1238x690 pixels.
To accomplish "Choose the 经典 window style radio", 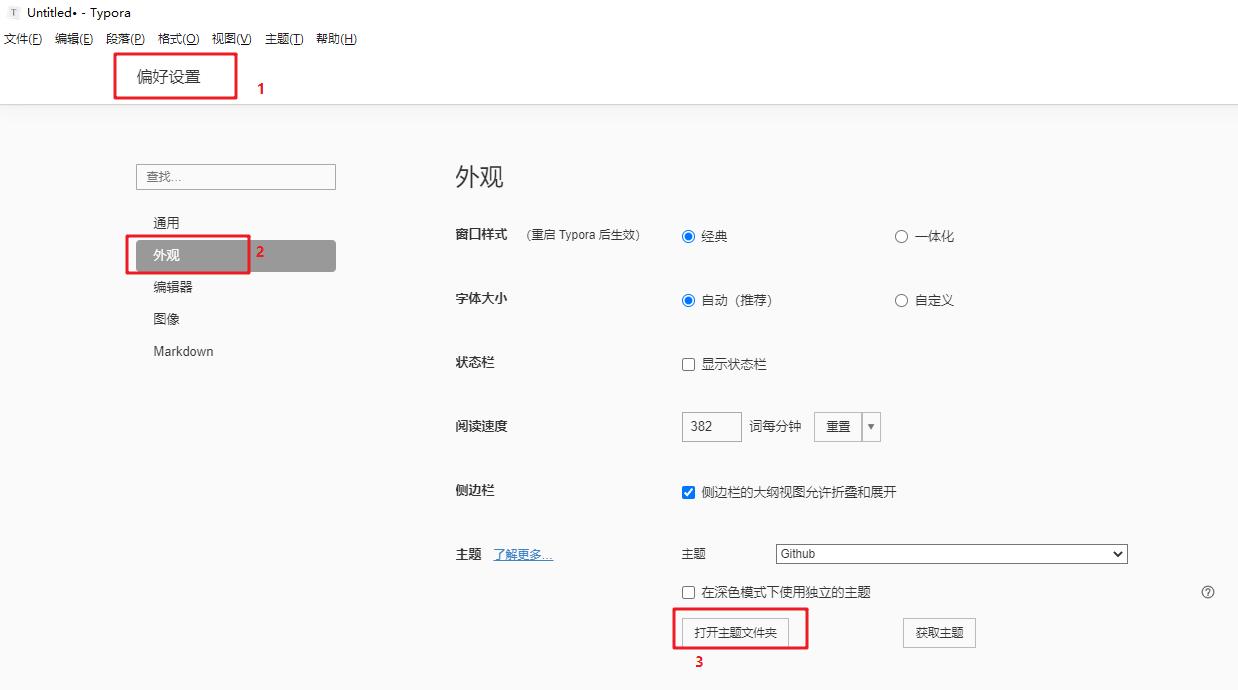I will point(688,237).
